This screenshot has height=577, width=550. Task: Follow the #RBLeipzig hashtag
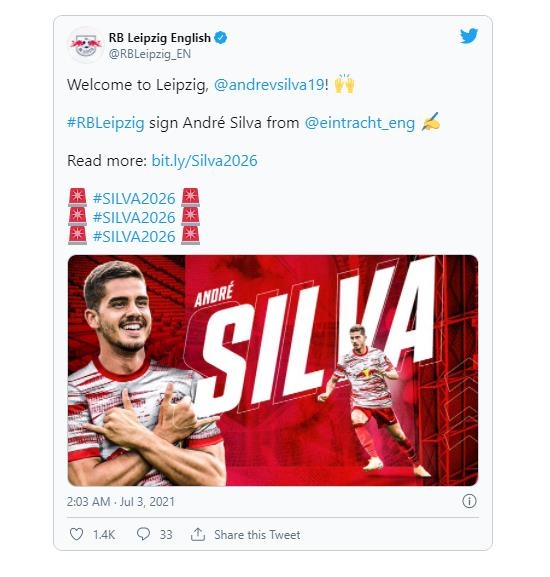pyautogui.click(x=106, y=123)
